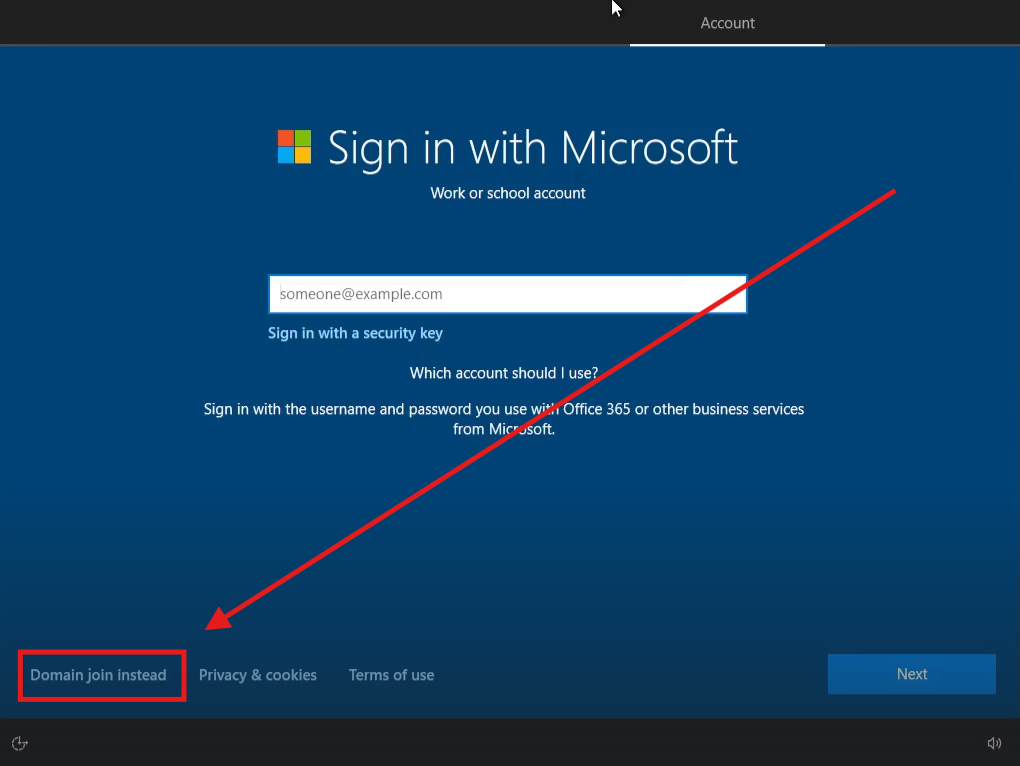Click the 'Work or school account' subtitle
Viewport: 1020px width, 766px height.
pyautogui.click(x=507, y=193)
